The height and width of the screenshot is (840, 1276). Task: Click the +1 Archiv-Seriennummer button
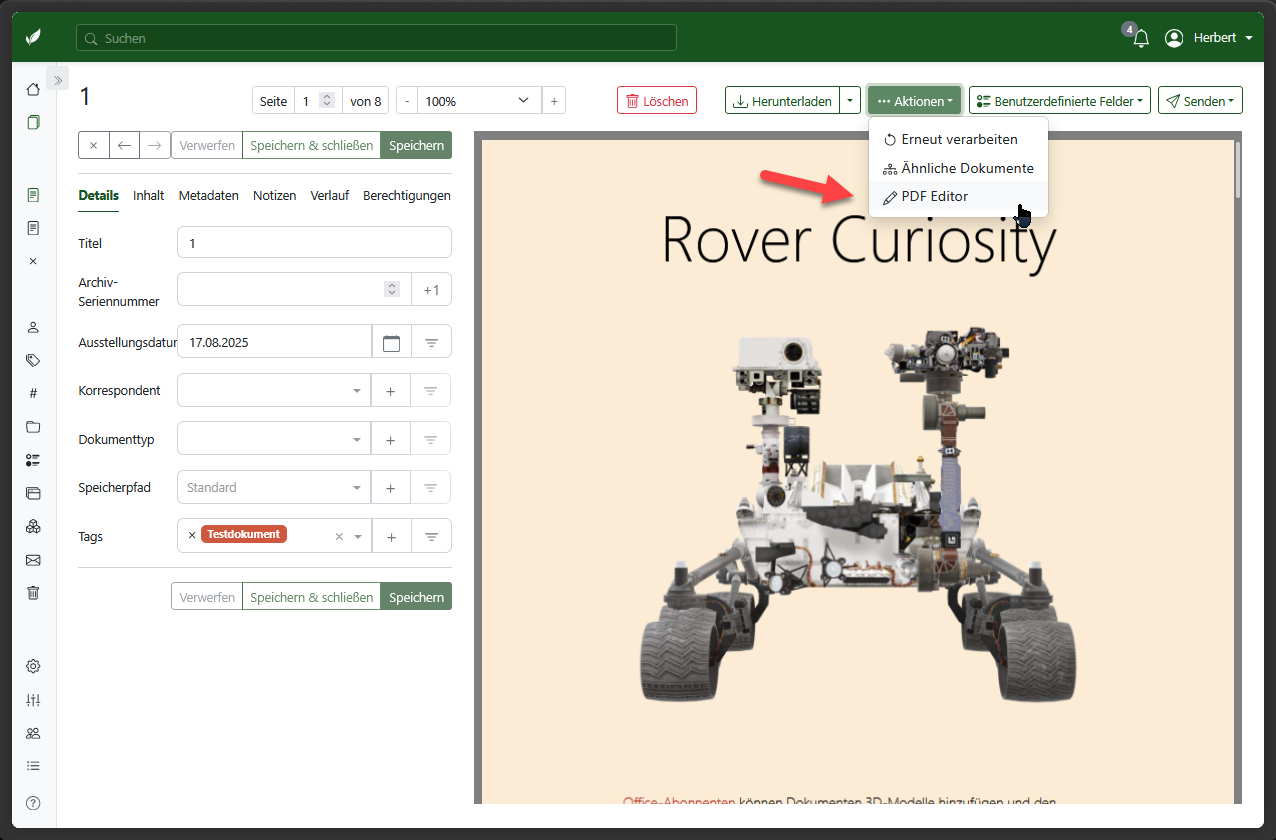pos(431,290)
